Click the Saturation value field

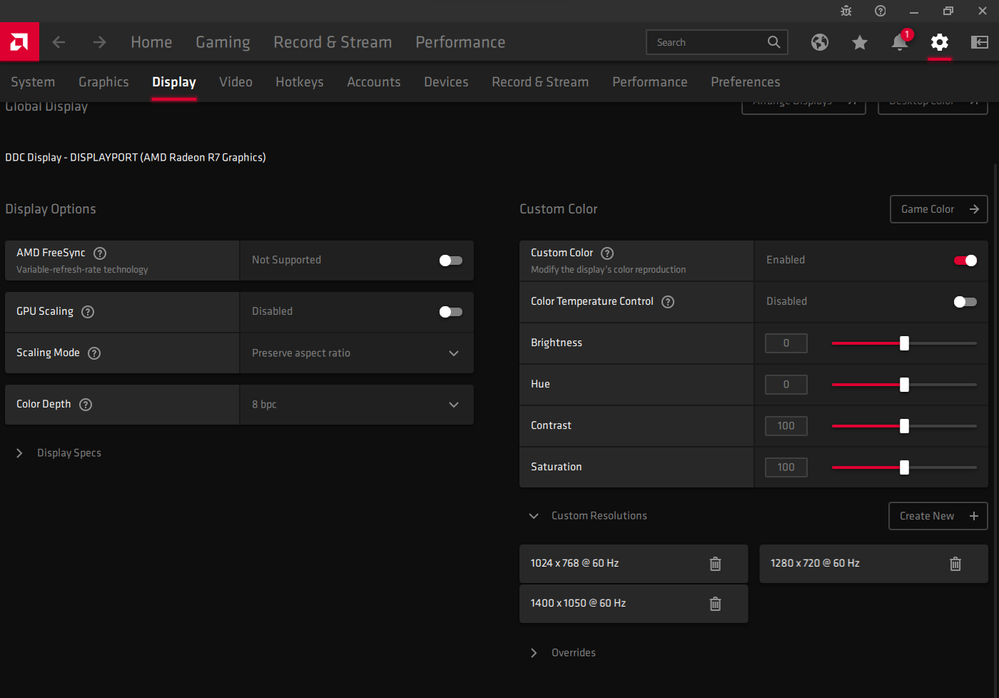click(786, 467)
